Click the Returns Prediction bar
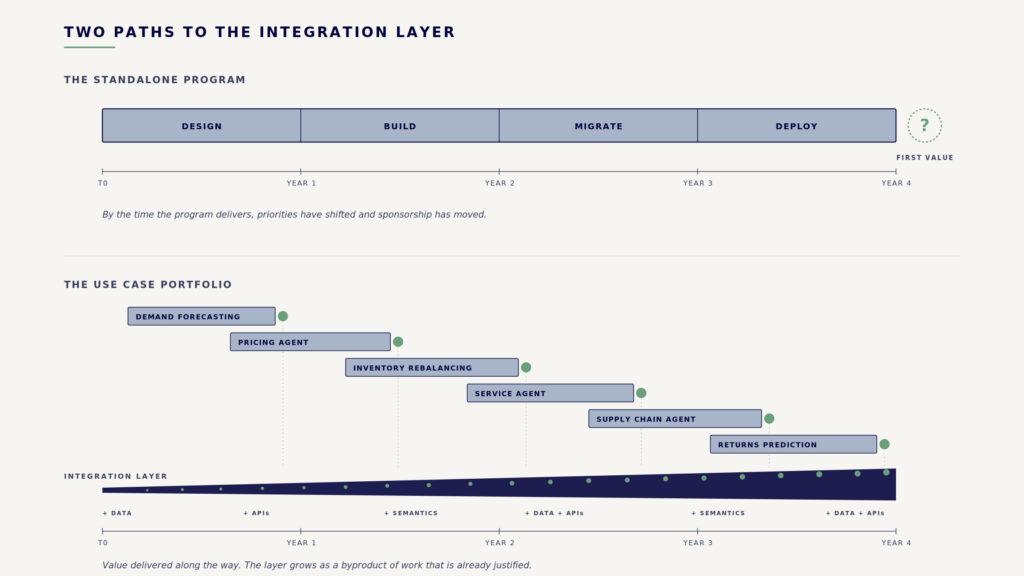 (x=793, y=444)
